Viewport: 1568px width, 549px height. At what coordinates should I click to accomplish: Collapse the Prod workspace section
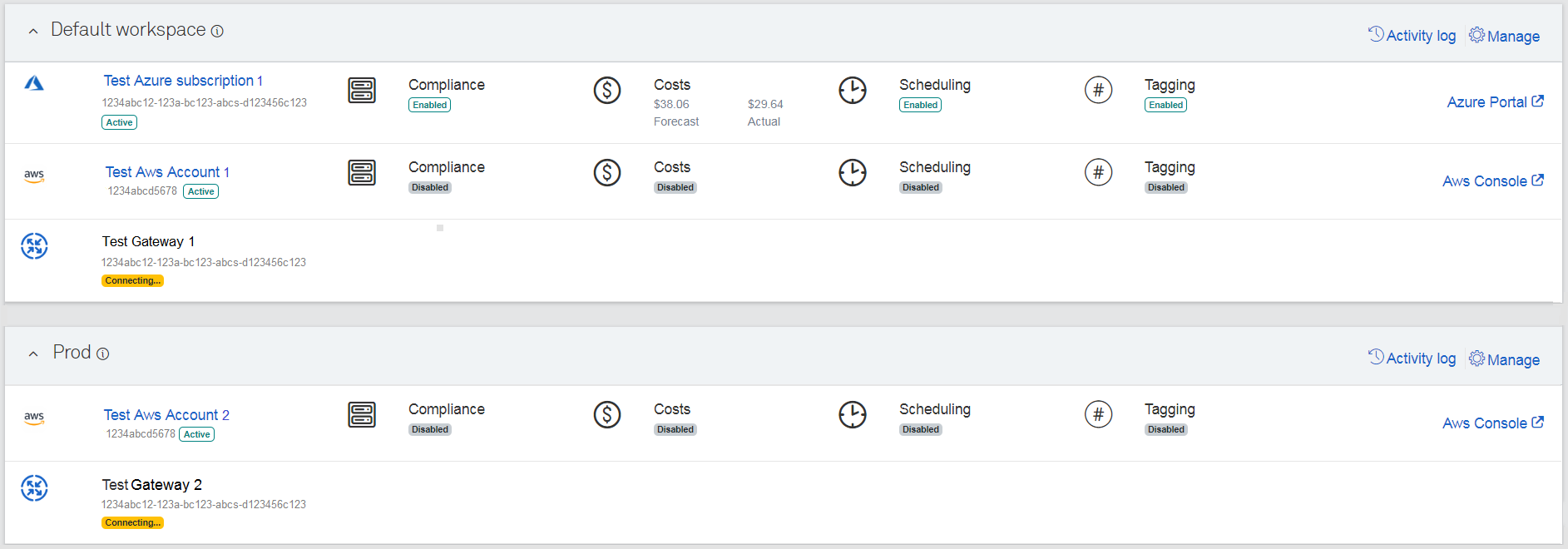[33, 354]
